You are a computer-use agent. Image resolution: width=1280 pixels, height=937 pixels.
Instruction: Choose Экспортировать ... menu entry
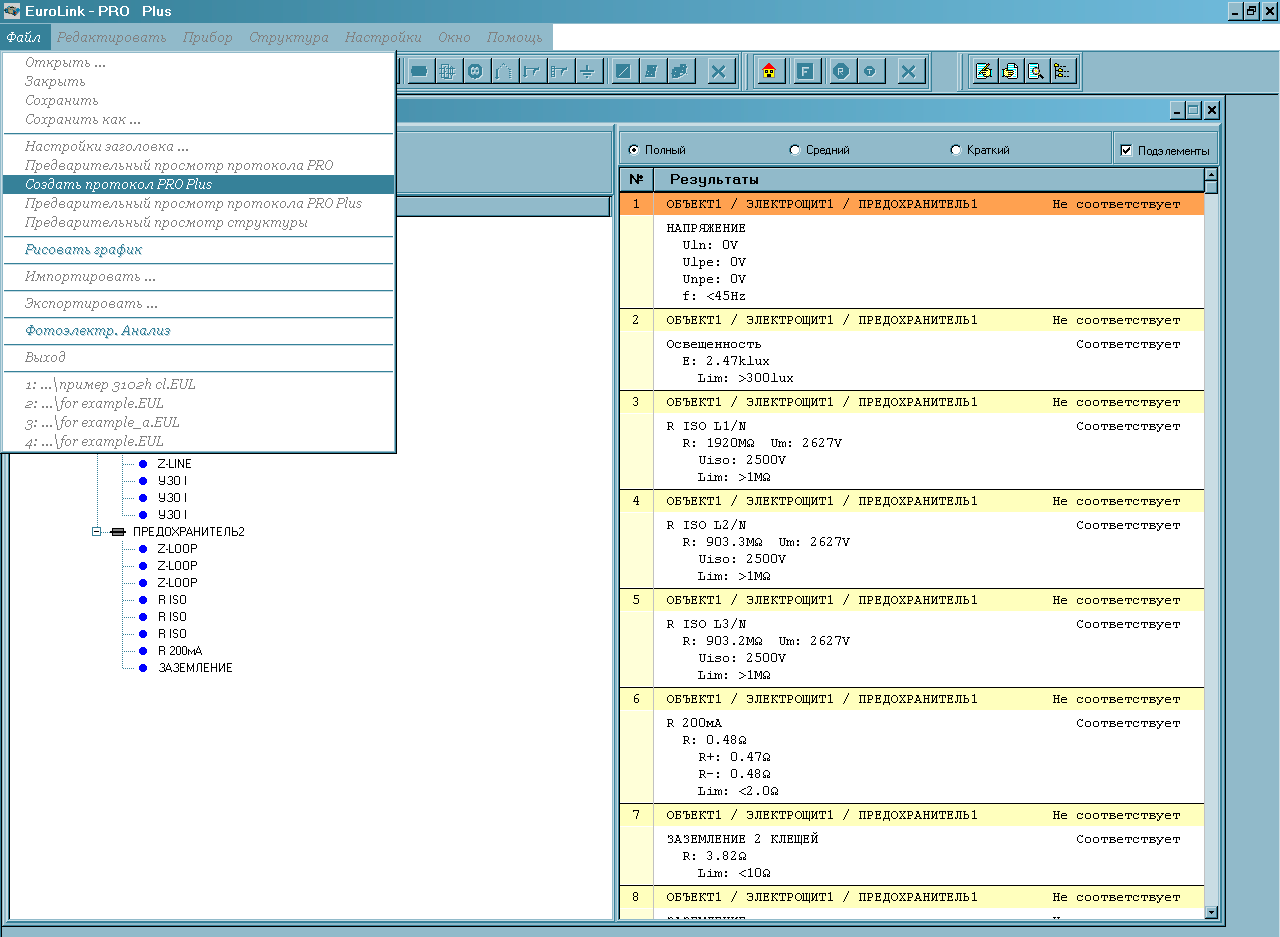[198, 303]
